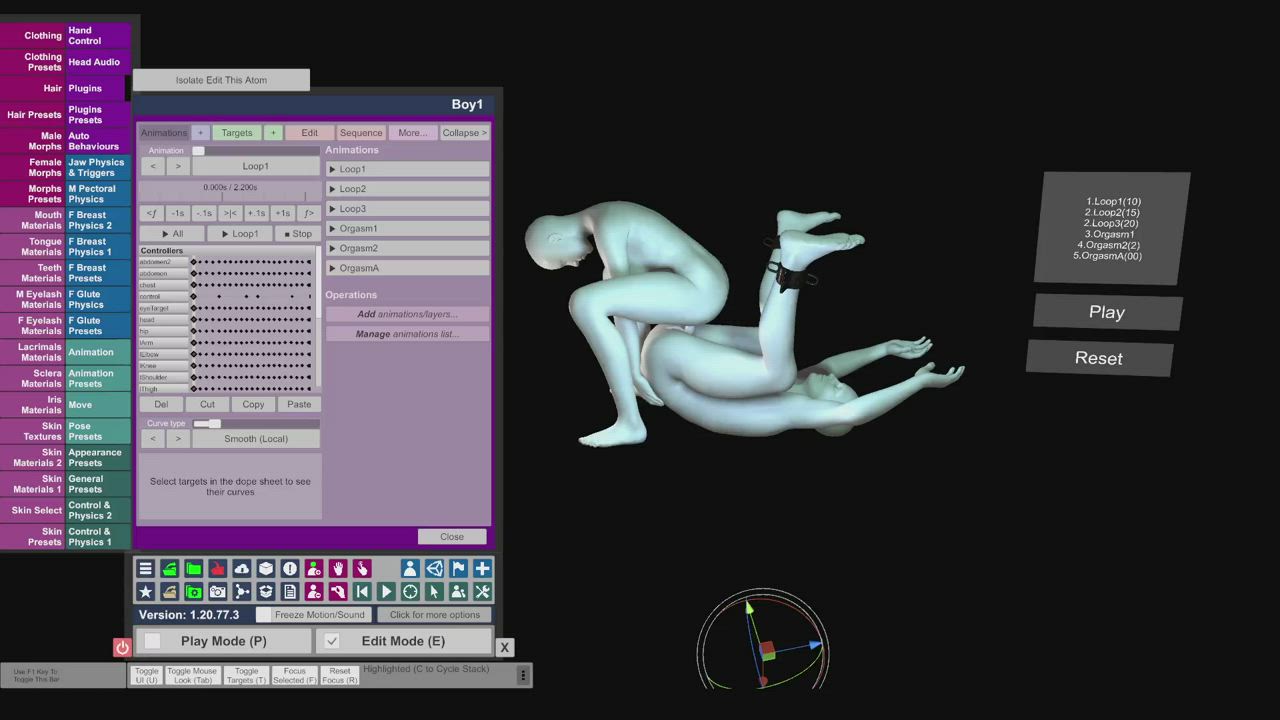
Task: Expand the Loop3 animation entry
Action: [407, 209]
